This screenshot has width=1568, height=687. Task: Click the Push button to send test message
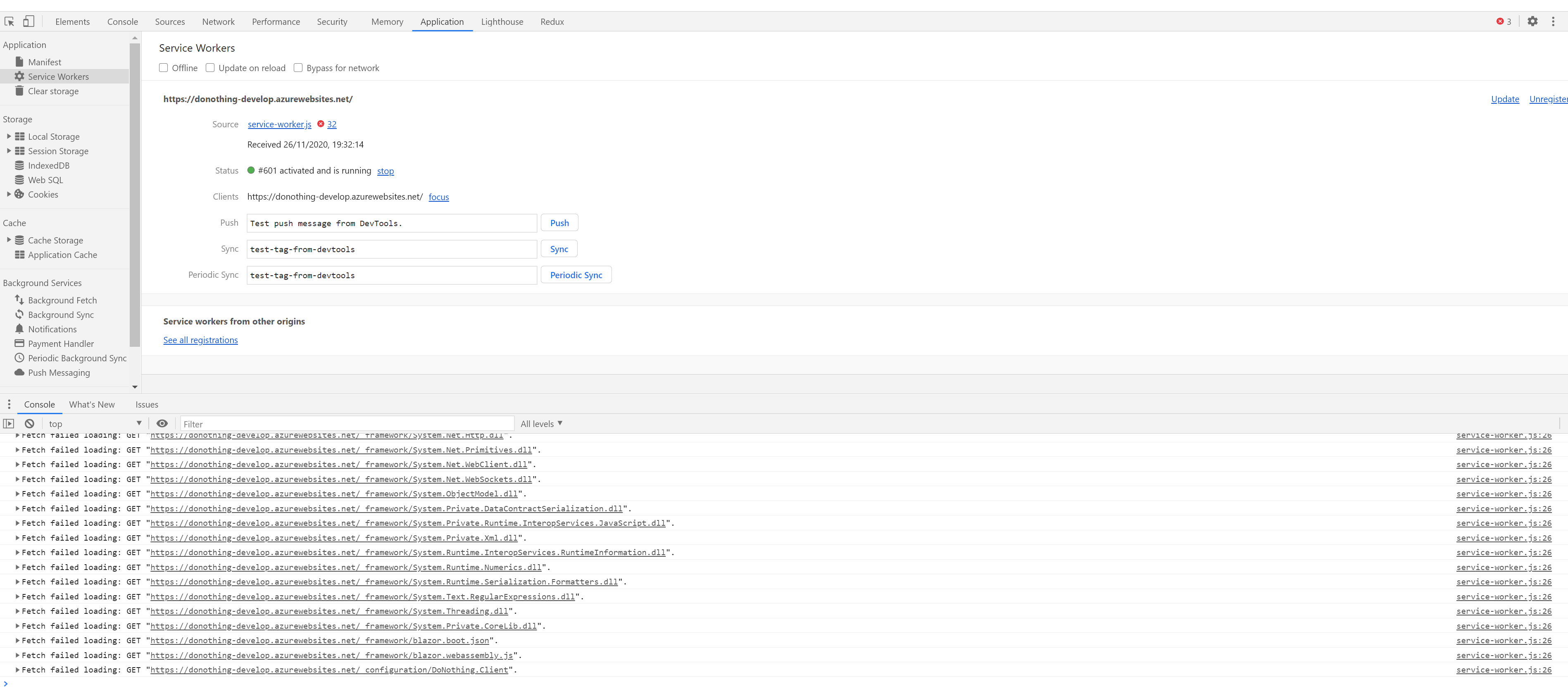pos(559,222)
